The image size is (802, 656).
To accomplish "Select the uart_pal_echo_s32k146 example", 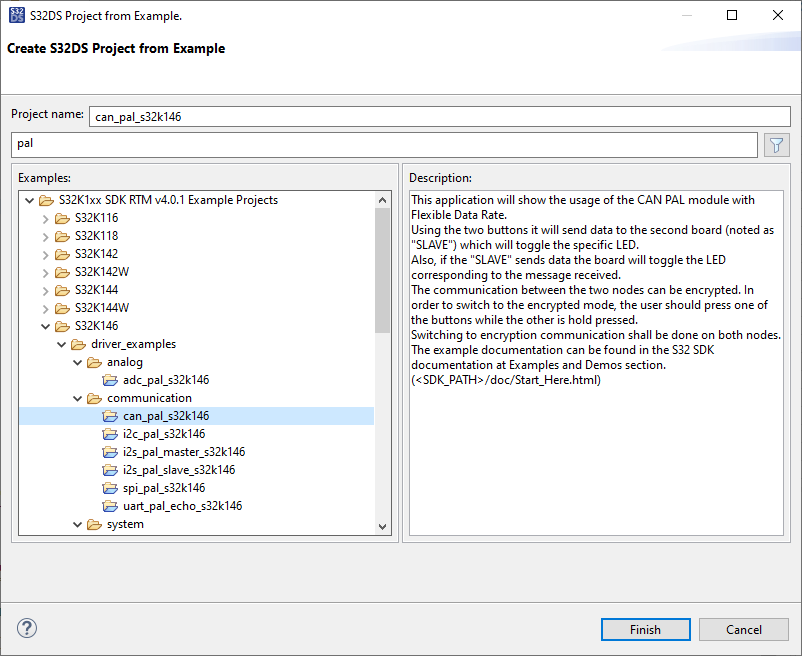I will pyautogui.click(x=183, y=506).
